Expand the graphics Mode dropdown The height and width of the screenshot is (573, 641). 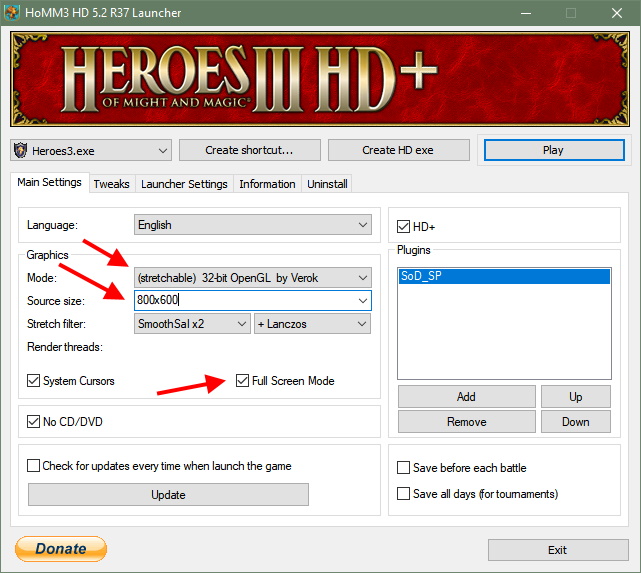click(x=253, y=278)
